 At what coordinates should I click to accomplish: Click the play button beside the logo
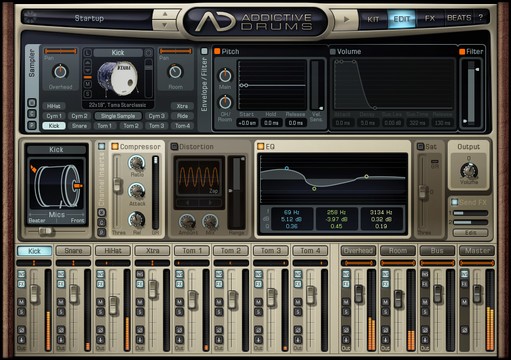click(x=345, y=19)
